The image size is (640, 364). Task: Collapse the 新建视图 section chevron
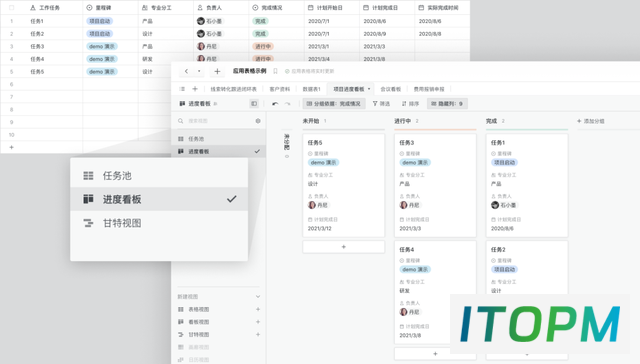pos(258,297)
